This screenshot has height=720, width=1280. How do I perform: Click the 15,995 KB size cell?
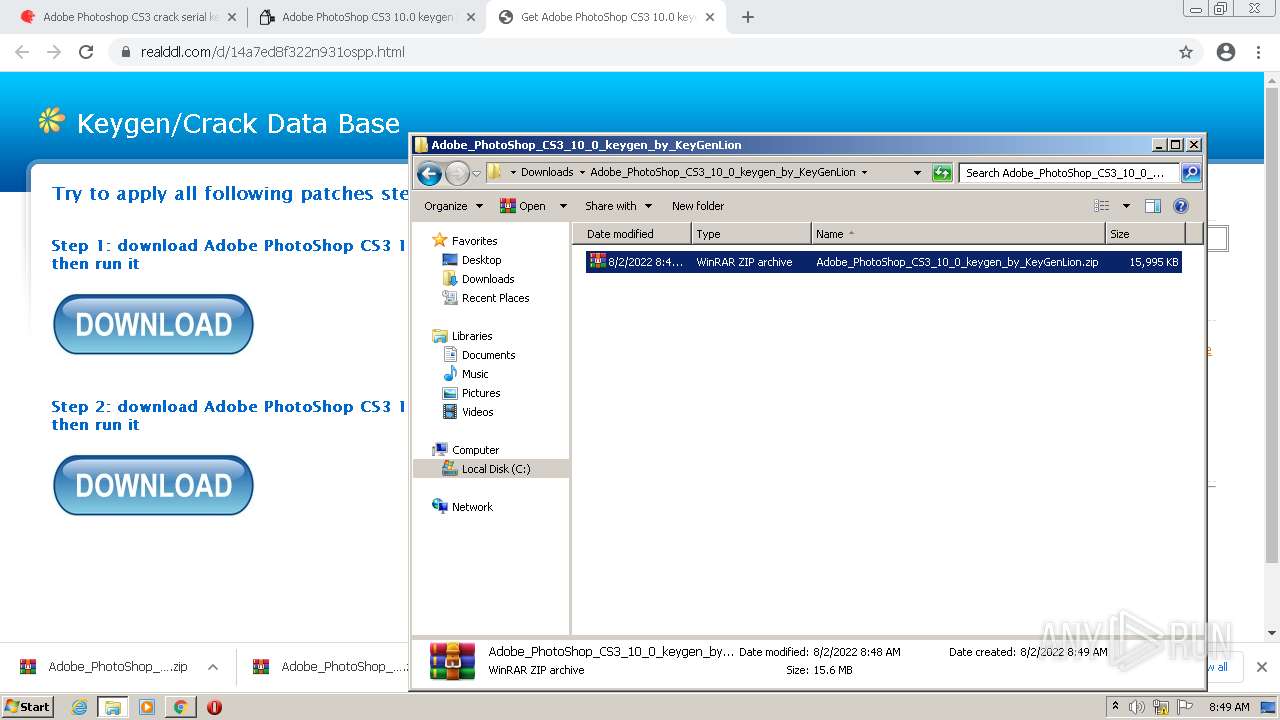point(1154,262)
